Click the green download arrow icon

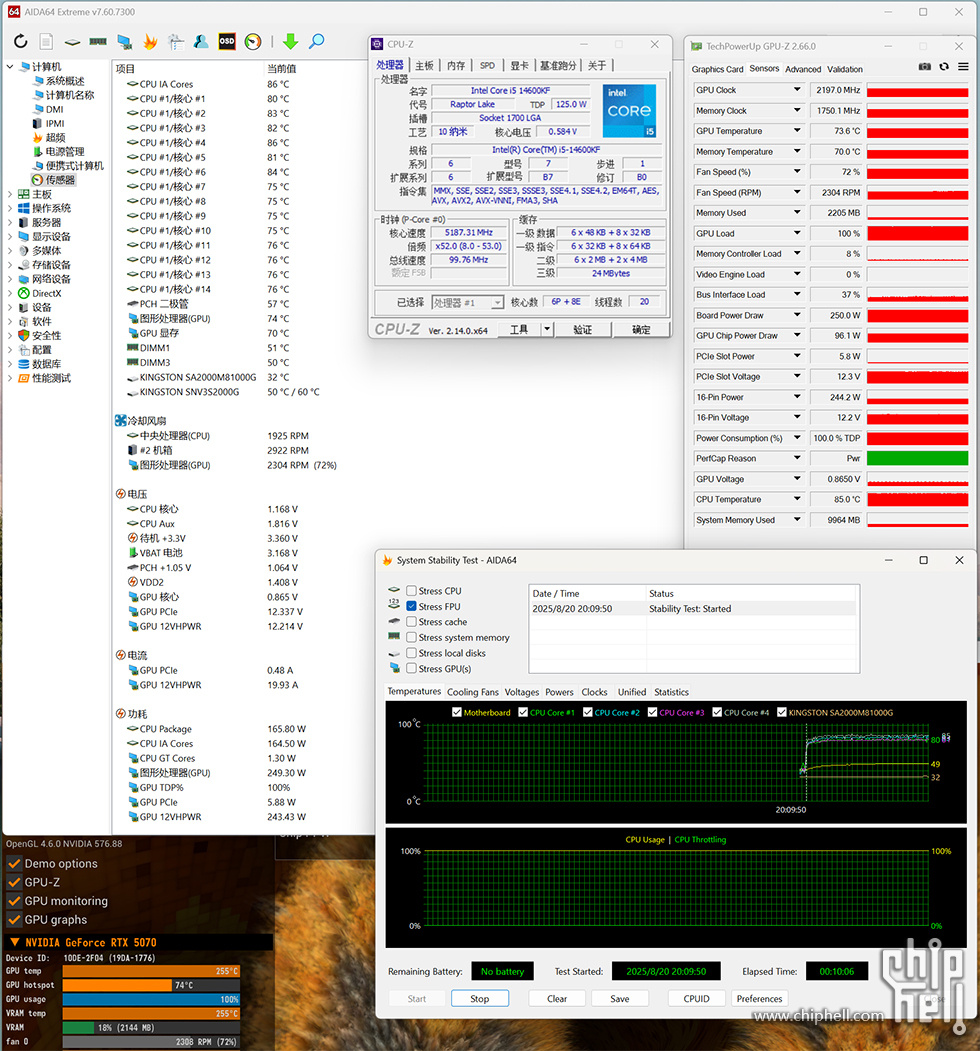(x=290, y=42)
